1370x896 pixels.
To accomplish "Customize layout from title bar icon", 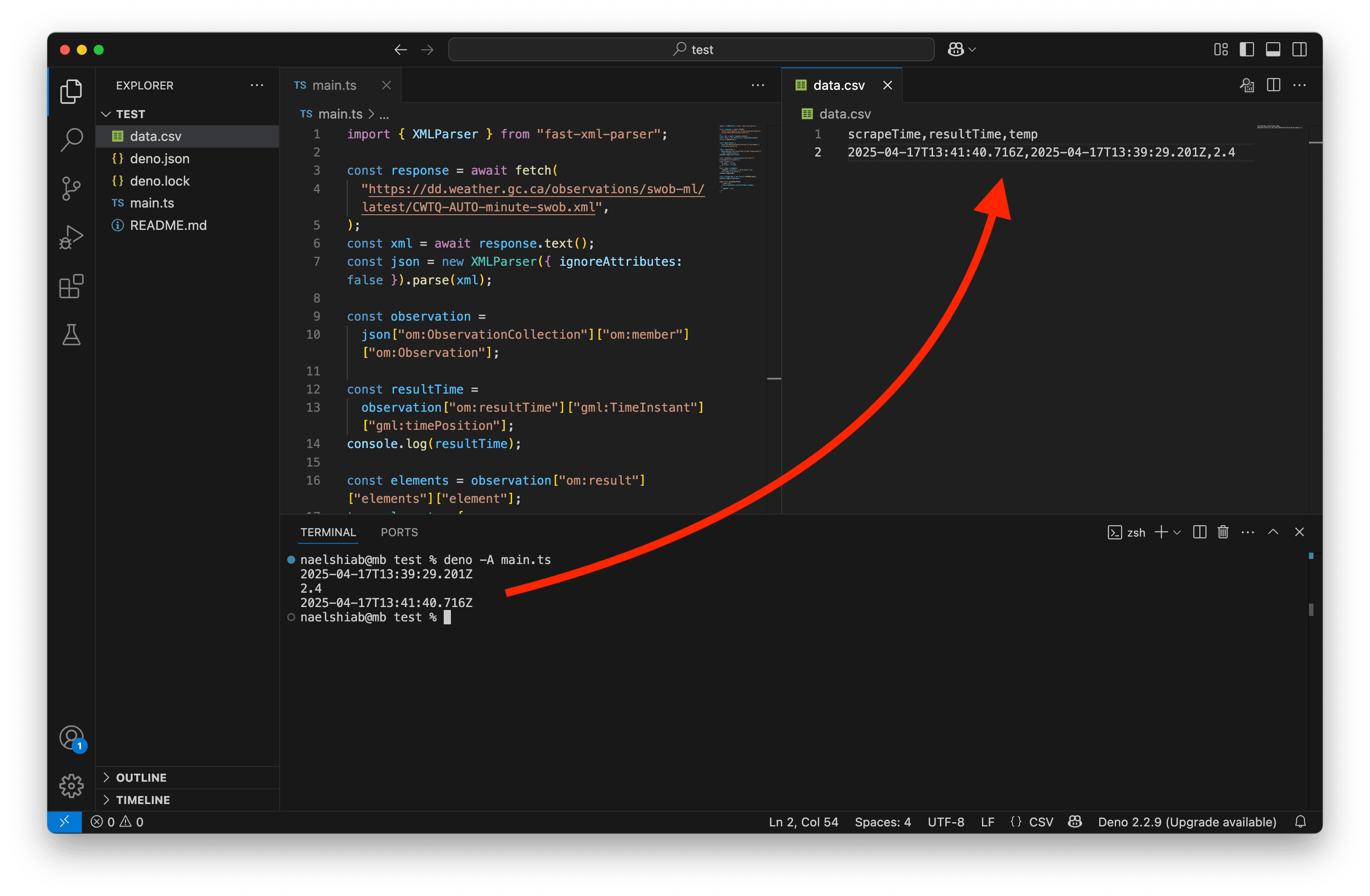I will pyautogui.click(x=1220, y=49).
